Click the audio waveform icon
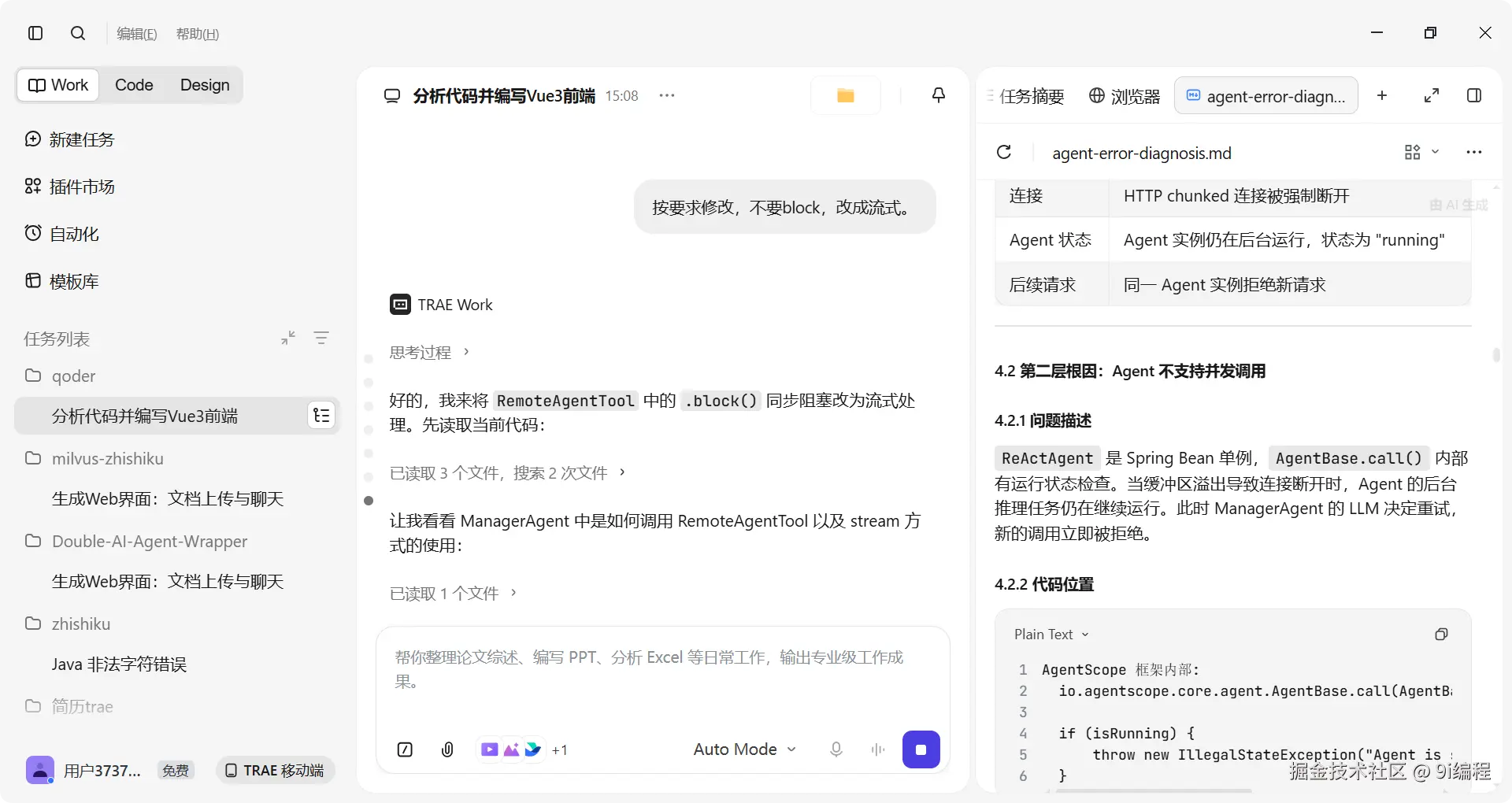 tap(878, 749)
